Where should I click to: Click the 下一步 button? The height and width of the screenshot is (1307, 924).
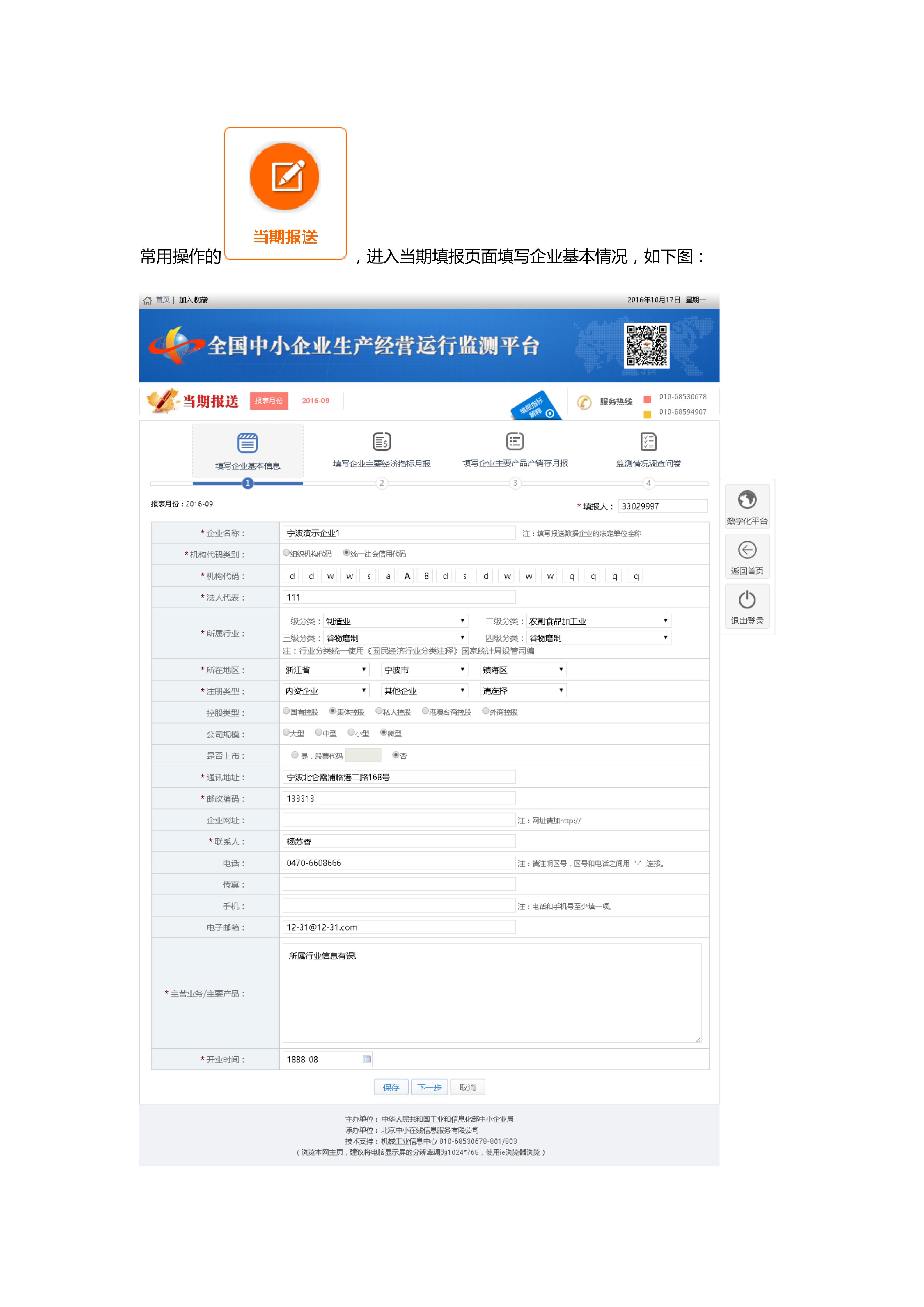click(429, 1087)
